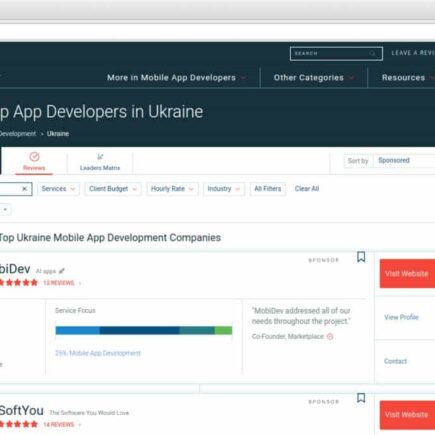Click the Leaders Matrix icon
This screenshot has height=435, width=435.
100,157
